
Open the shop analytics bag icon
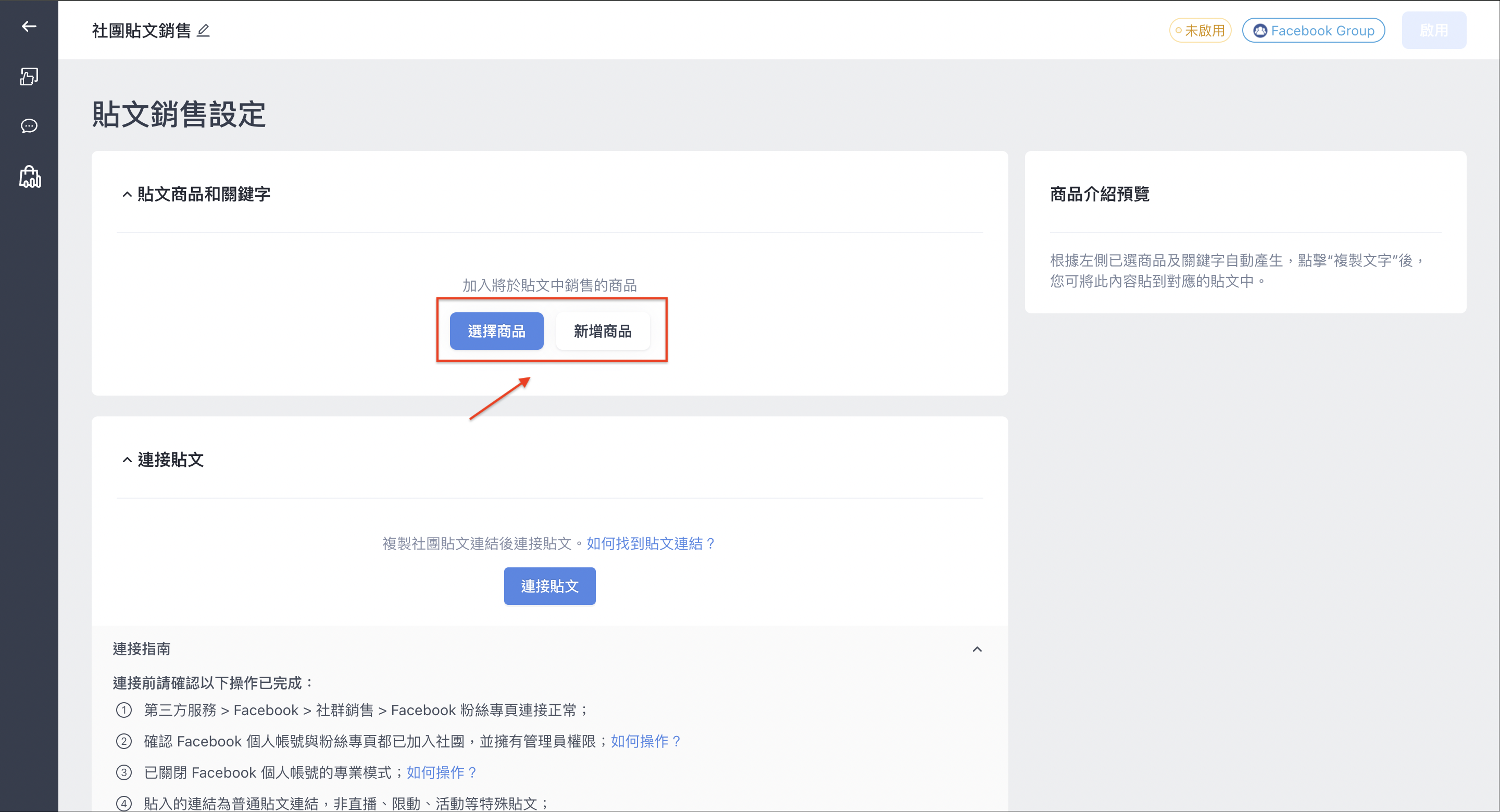[30, 177]
